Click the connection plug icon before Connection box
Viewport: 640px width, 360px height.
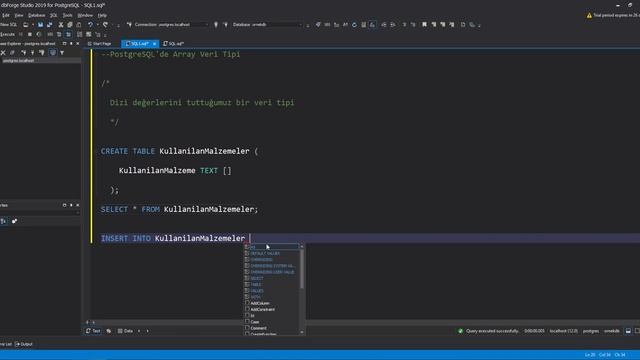pyautogui.click(x=129, y=24)
